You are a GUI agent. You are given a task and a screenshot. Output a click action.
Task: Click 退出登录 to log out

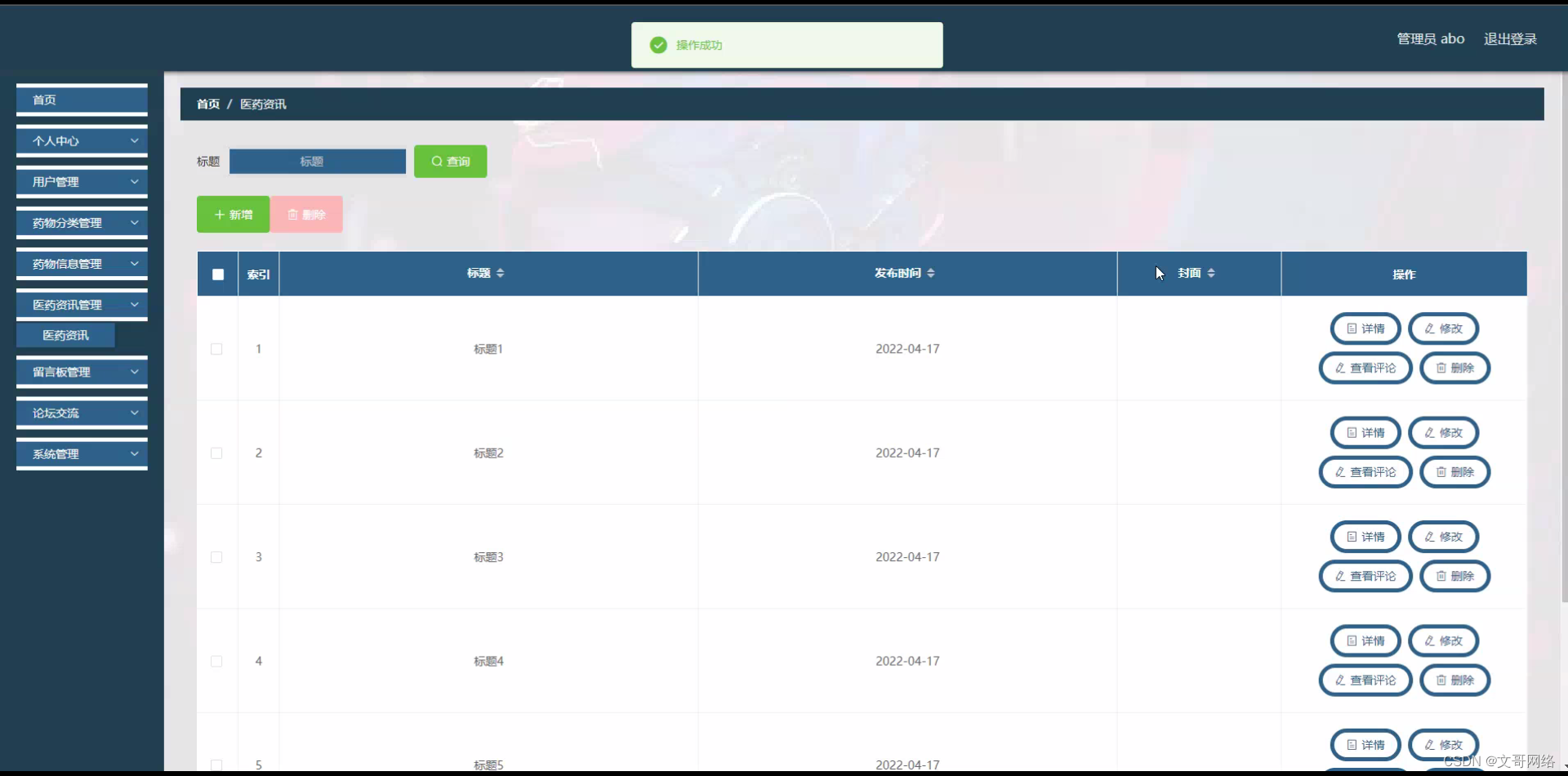[x=1509, y=38]
